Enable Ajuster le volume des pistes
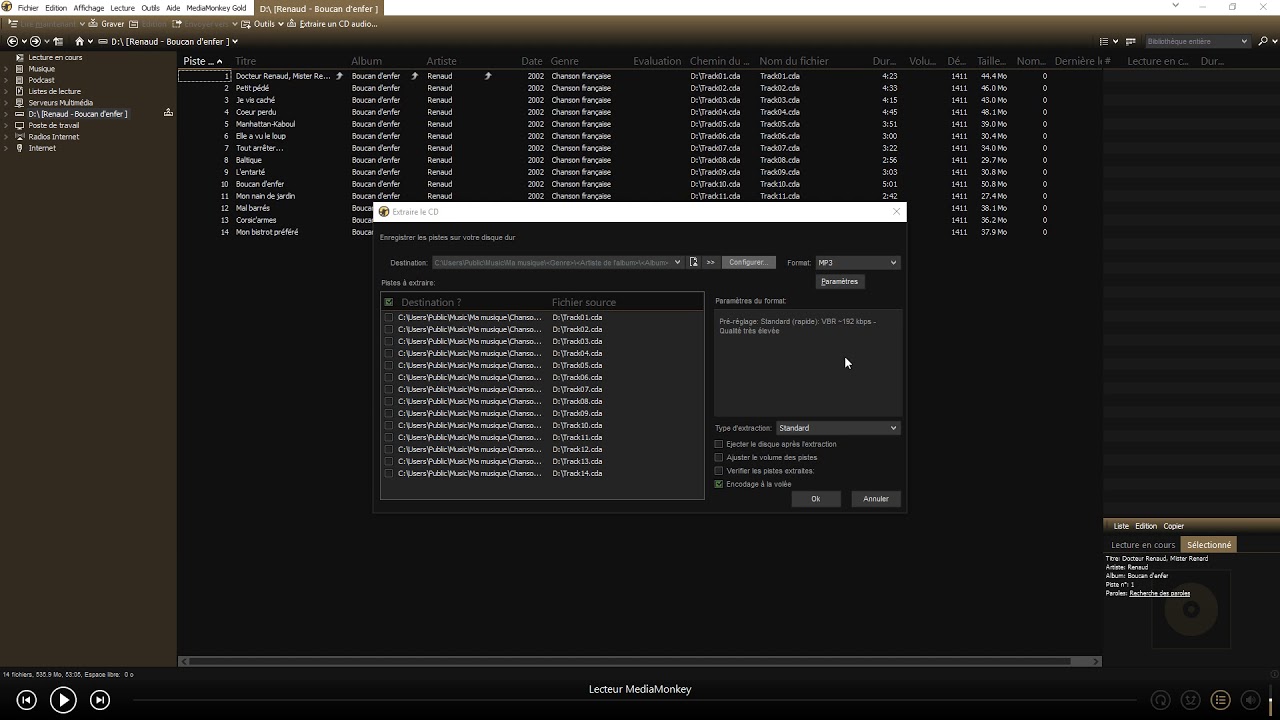 tap(718, 457)
